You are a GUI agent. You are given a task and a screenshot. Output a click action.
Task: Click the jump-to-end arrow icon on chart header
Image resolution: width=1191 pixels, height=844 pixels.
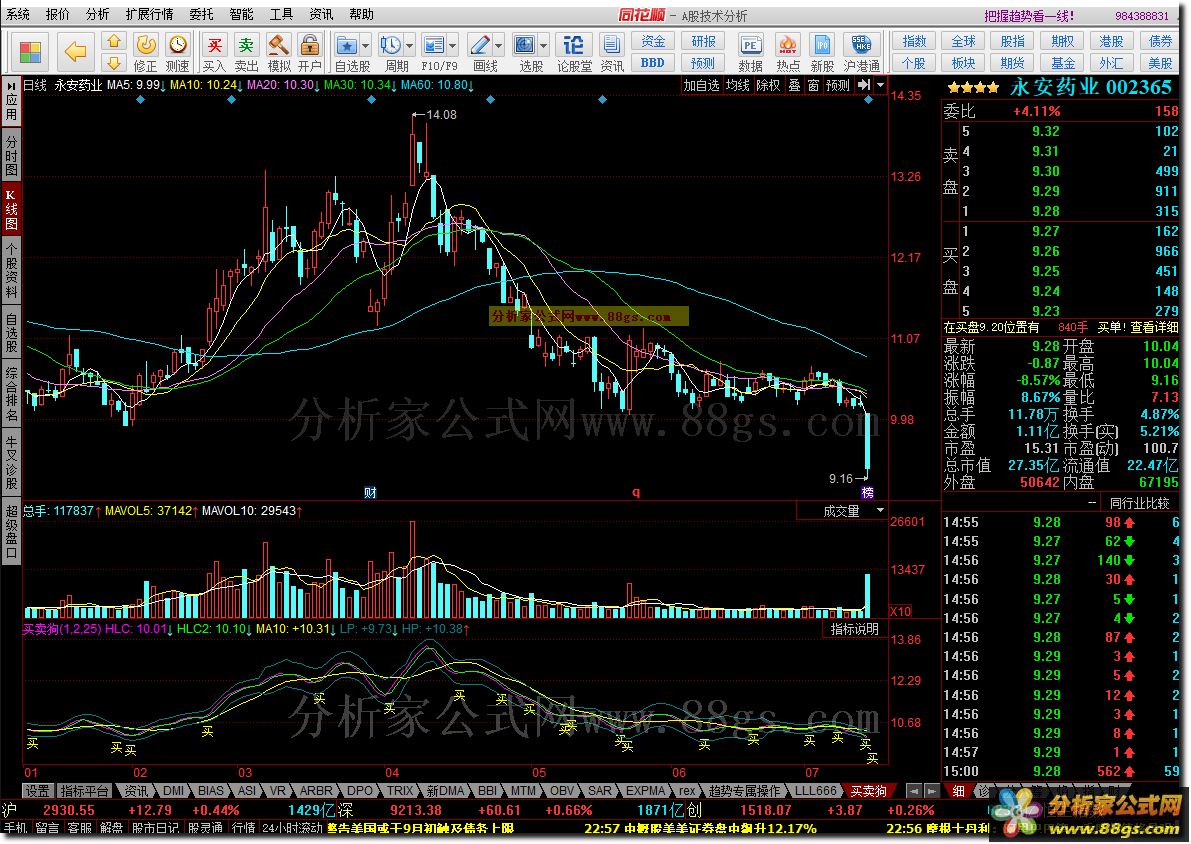pyautogui.click(x=864, y=85)
